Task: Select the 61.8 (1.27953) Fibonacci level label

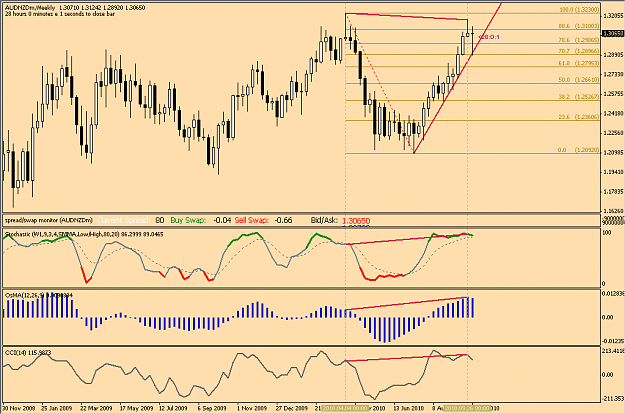Action: 579,63
